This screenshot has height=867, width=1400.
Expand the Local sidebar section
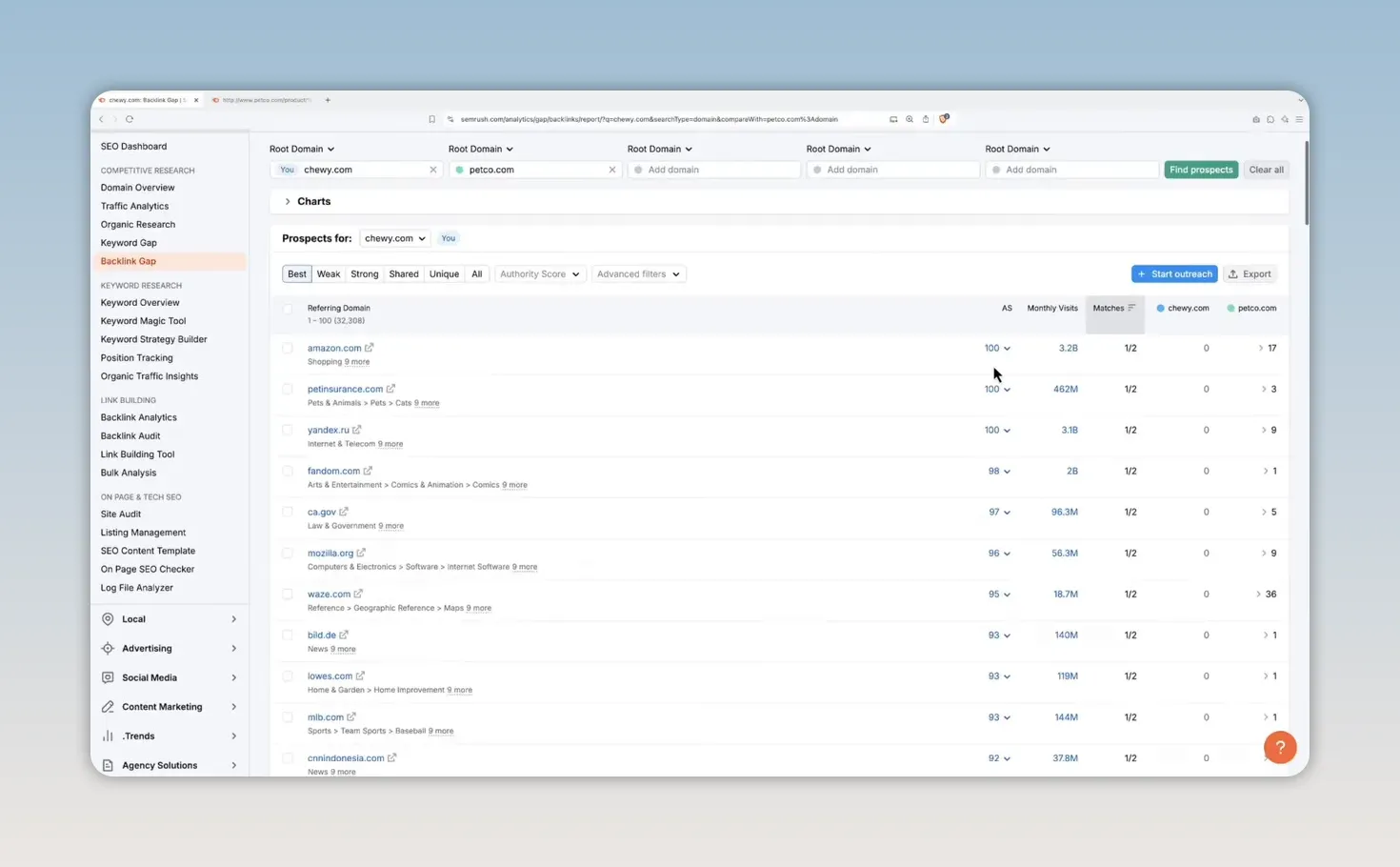(169, 619)
